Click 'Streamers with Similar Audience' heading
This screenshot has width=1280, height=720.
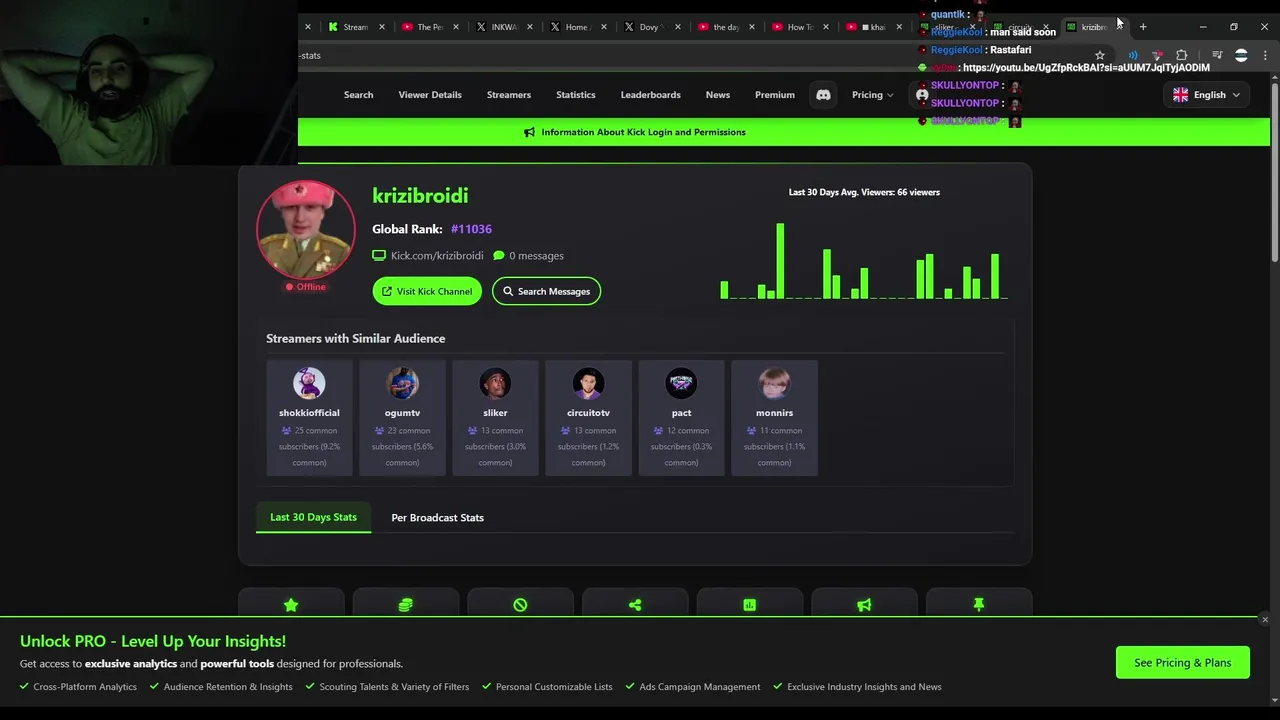(355, 338)
